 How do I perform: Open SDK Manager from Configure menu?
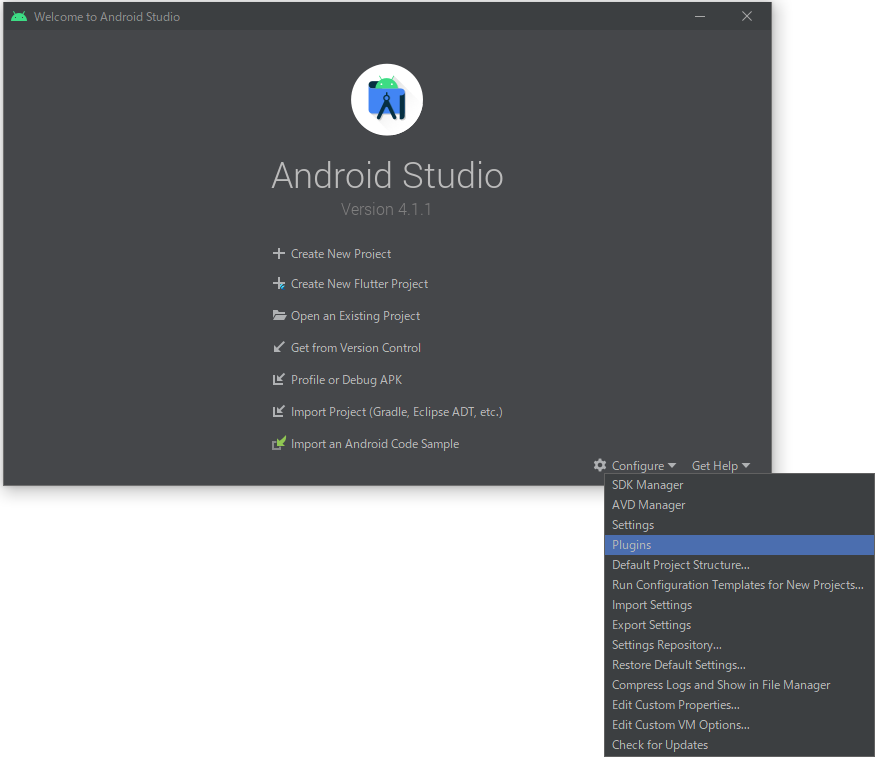point(739,485)
